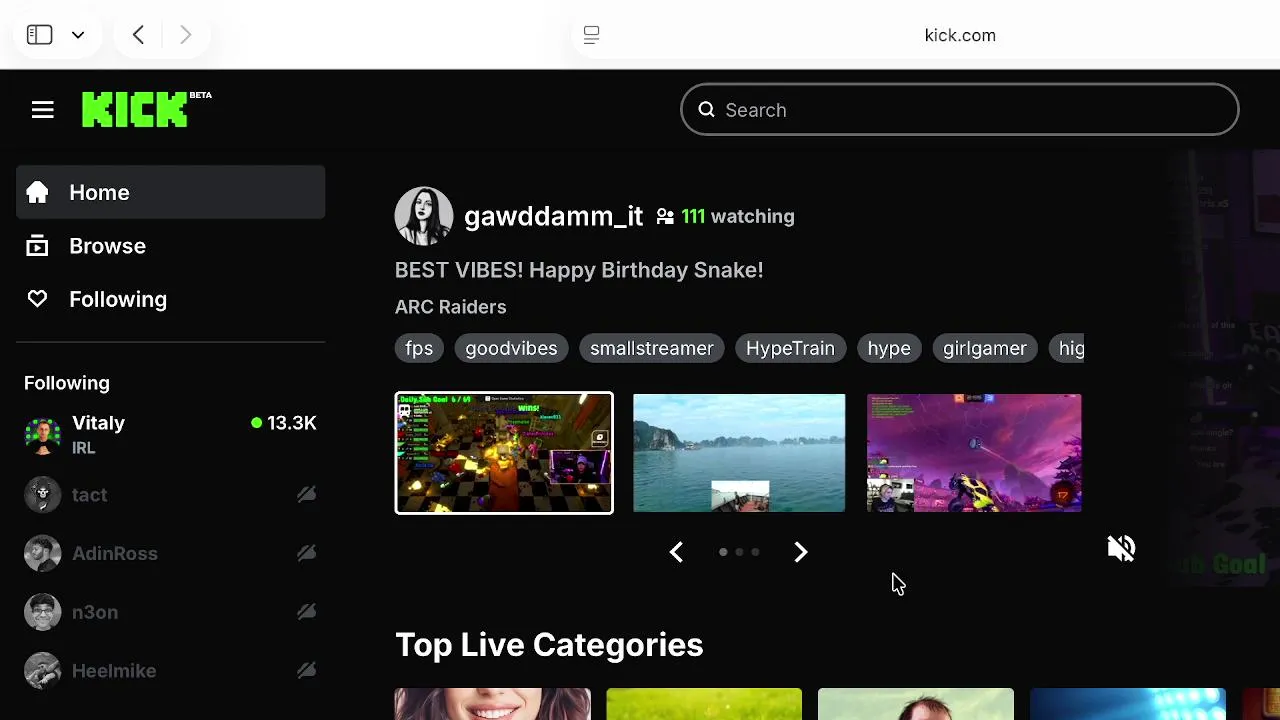Click the kick.com address bar text
The image size is (1280, 720).
point(960,35)
